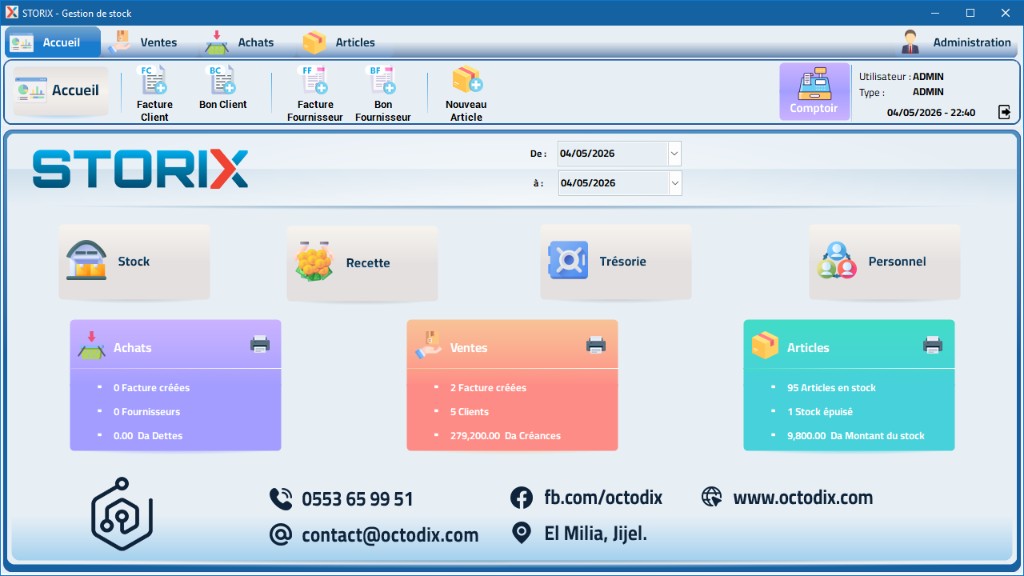Expand the 'De' date dropdown

click(674, 154)
